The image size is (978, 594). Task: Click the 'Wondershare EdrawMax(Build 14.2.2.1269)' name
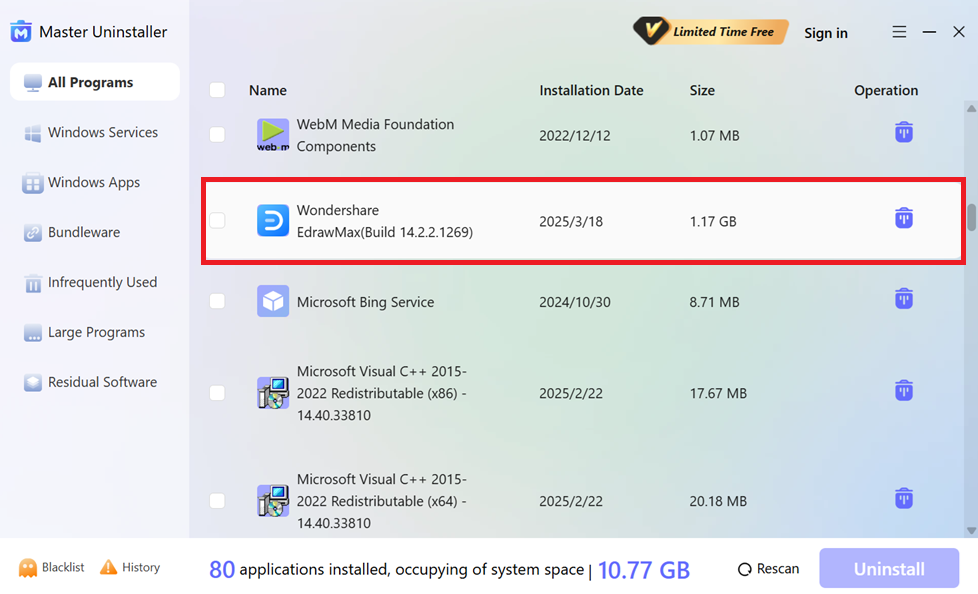(x=384, y=221)
